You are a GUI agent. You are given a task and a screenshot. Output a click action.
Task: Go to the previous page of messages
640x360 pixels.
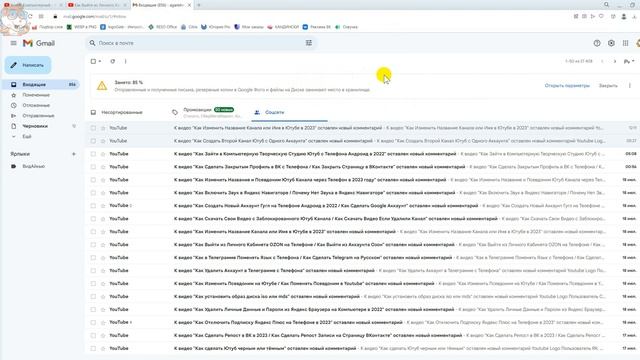click(x=602, y=61)
